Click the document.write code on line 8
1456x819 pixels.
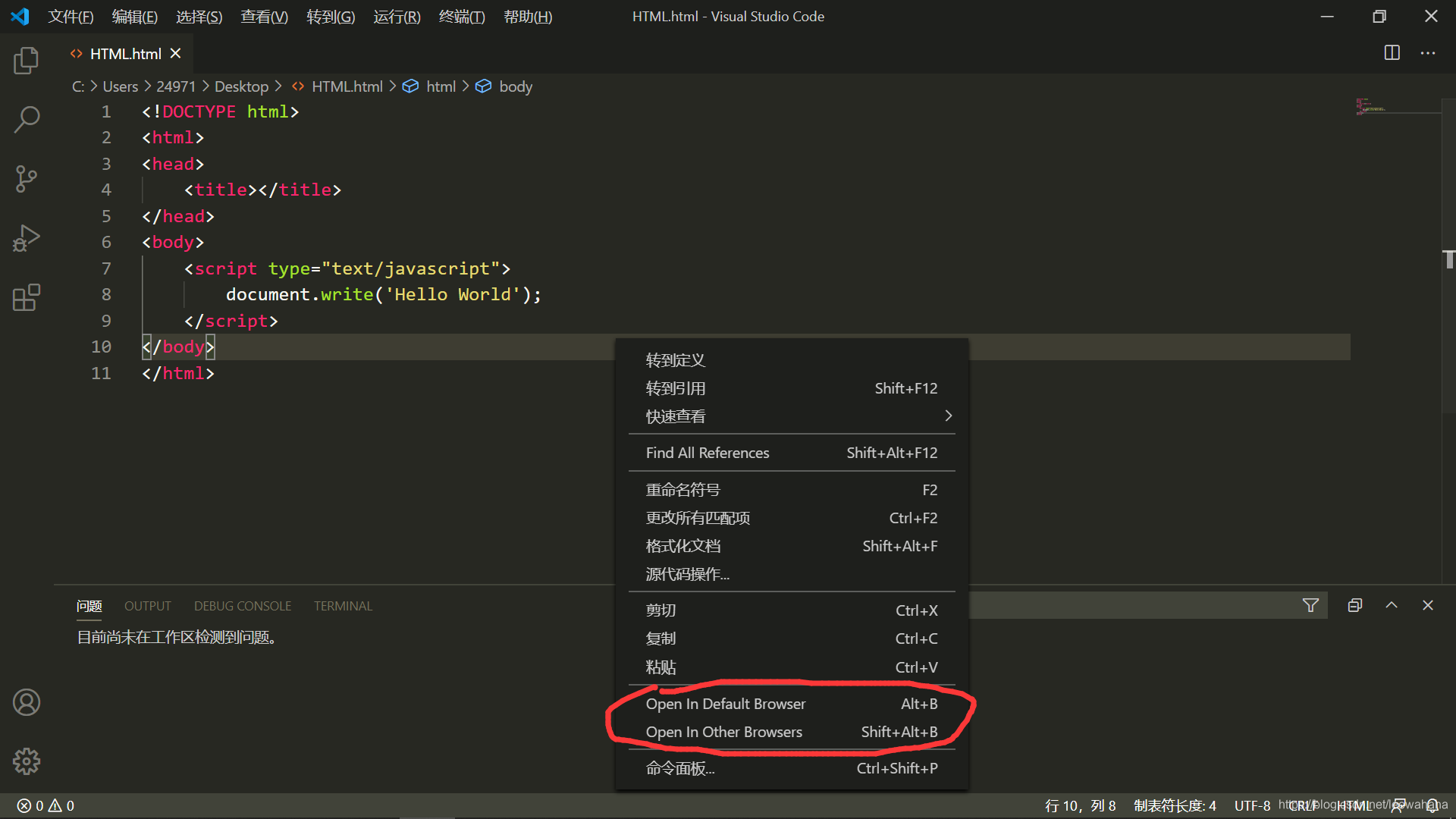[x=383, y=294]
